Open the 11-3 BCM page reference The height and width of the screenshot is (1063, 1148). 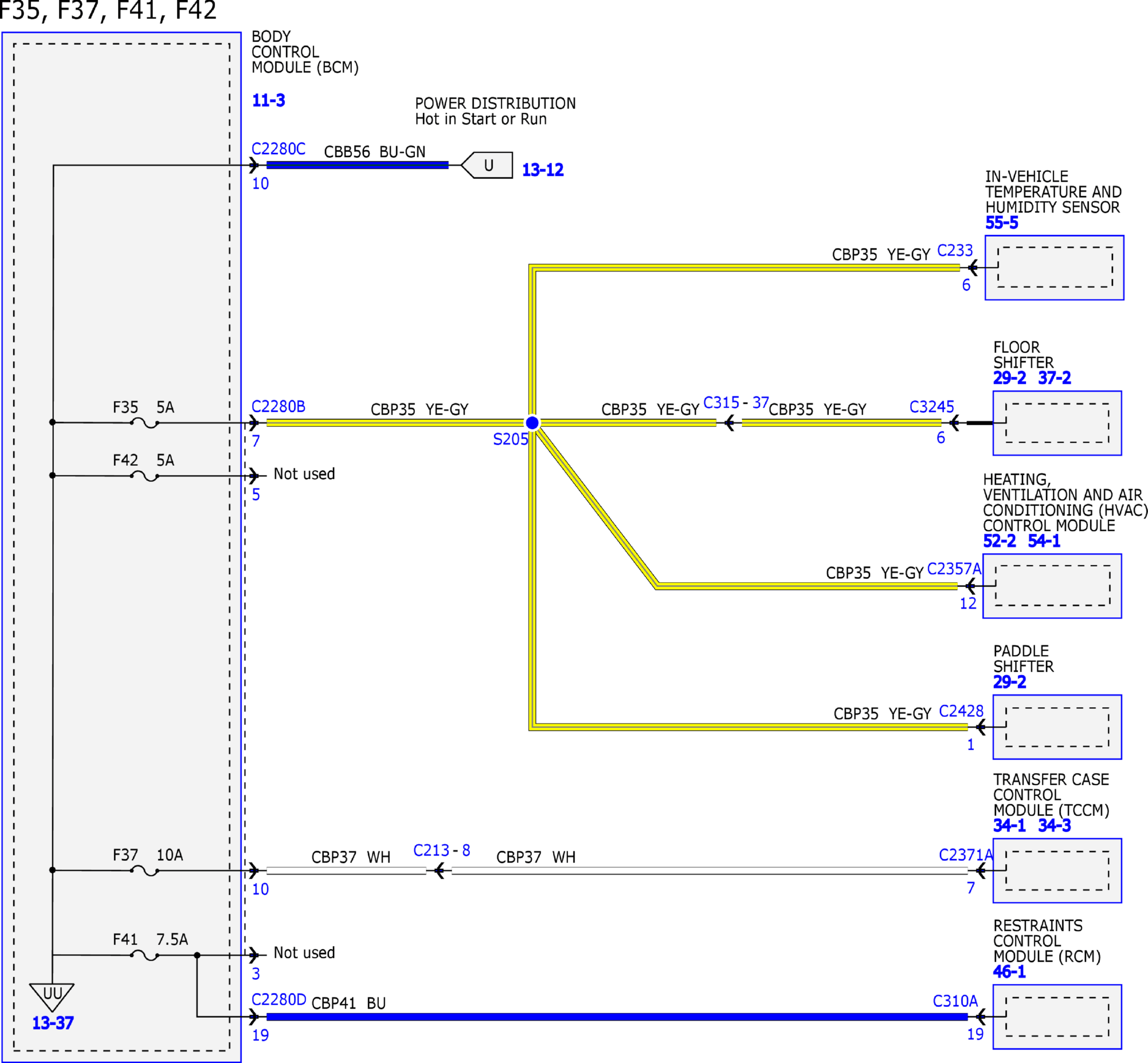(x=268, y=101)
